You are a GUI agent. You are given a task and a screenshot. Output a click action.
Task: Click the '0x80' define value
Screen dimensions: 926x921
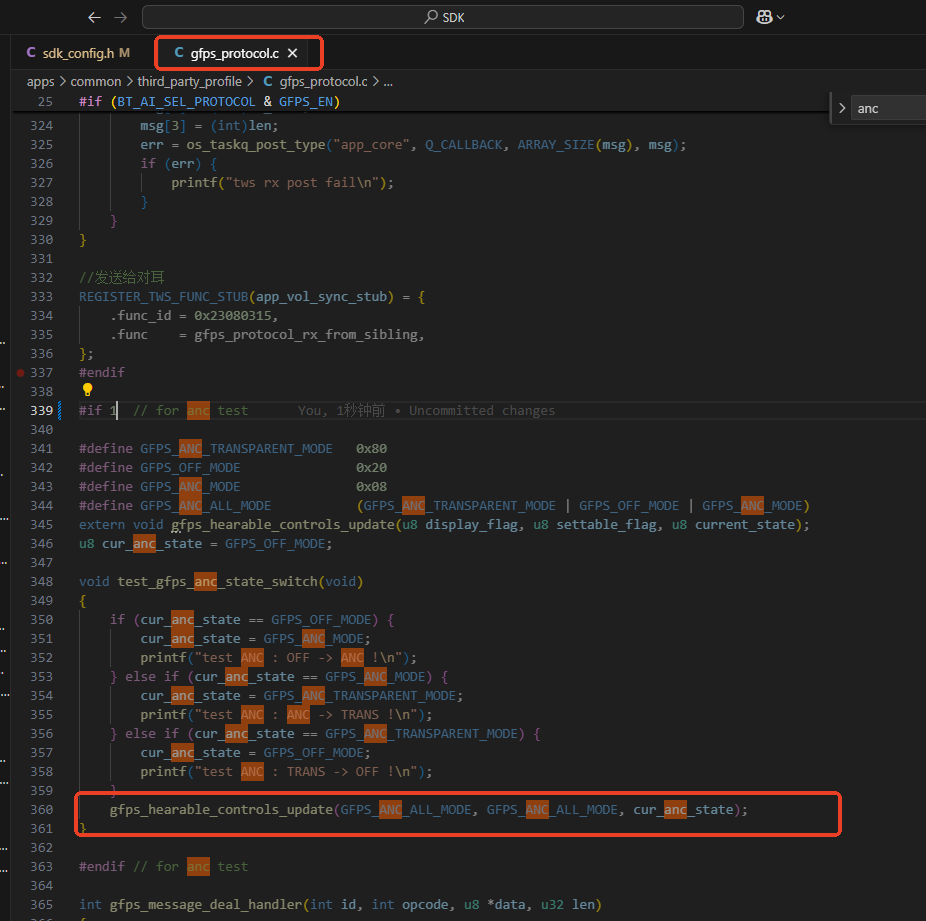[x=371, y=449]
